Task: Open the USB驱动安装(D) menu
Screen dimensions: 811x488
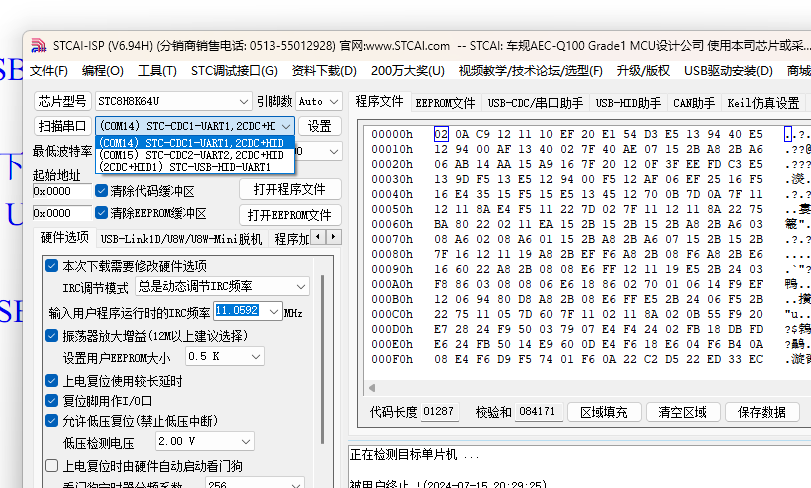Action: pos(728,71)
